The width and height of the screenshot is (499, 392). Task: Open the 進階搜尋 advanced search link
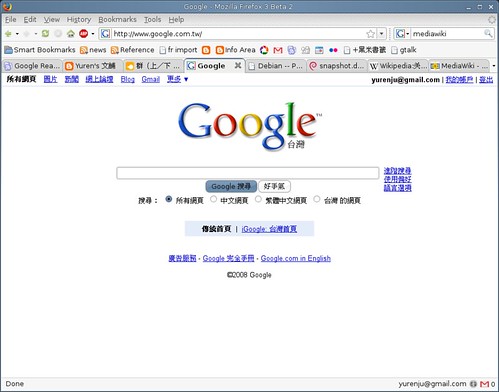pos(397,171)
